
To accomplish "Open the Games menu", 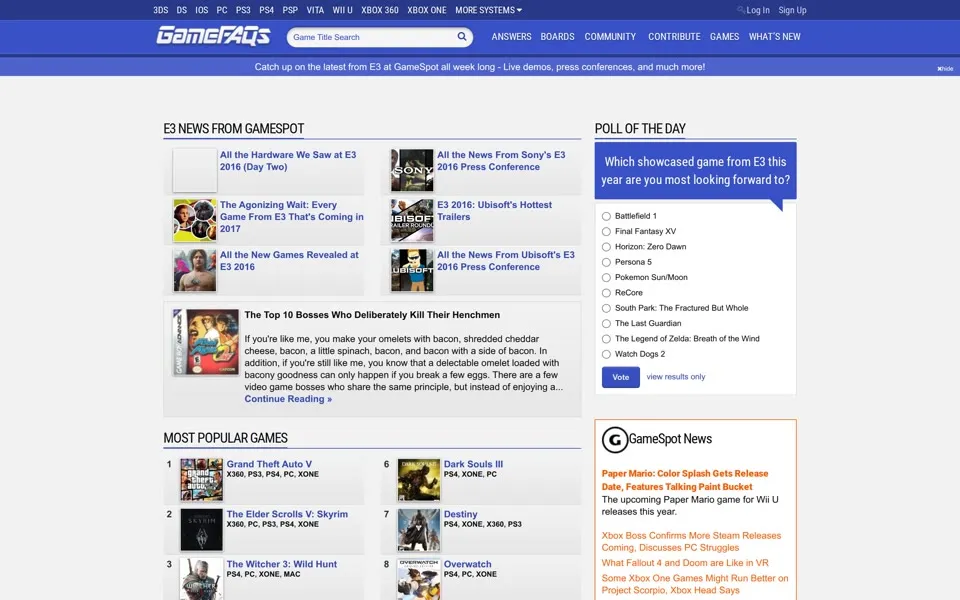I will pos(724,37).
